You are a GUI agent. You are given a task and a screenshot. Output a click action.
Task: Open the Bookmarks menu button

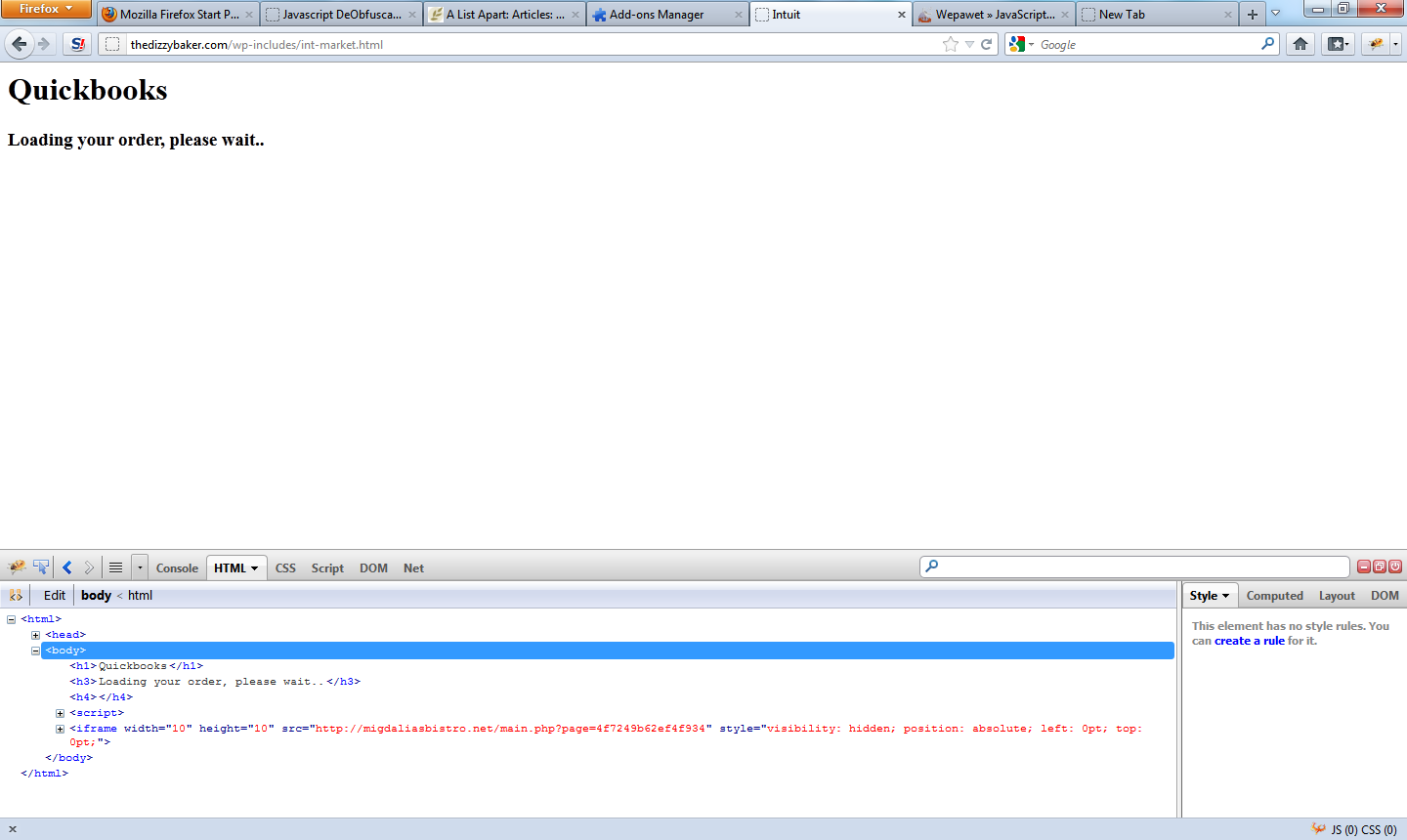(1338, 44)
